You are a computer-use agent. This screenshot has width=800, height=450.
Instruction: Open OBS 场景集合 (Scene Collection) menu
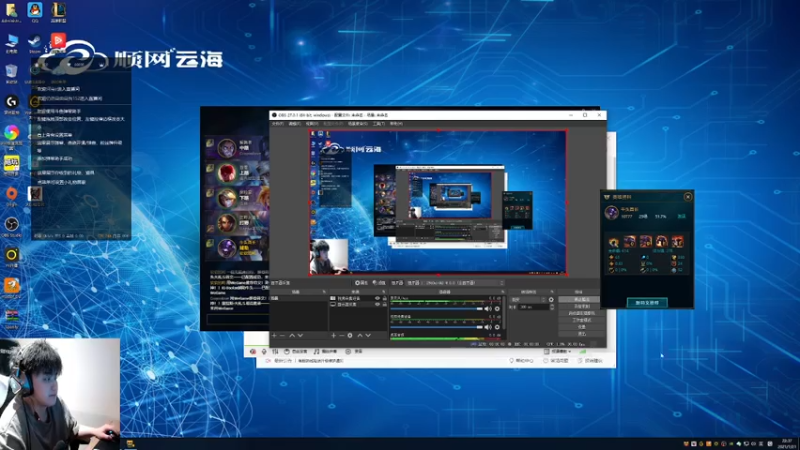point(358,123)
